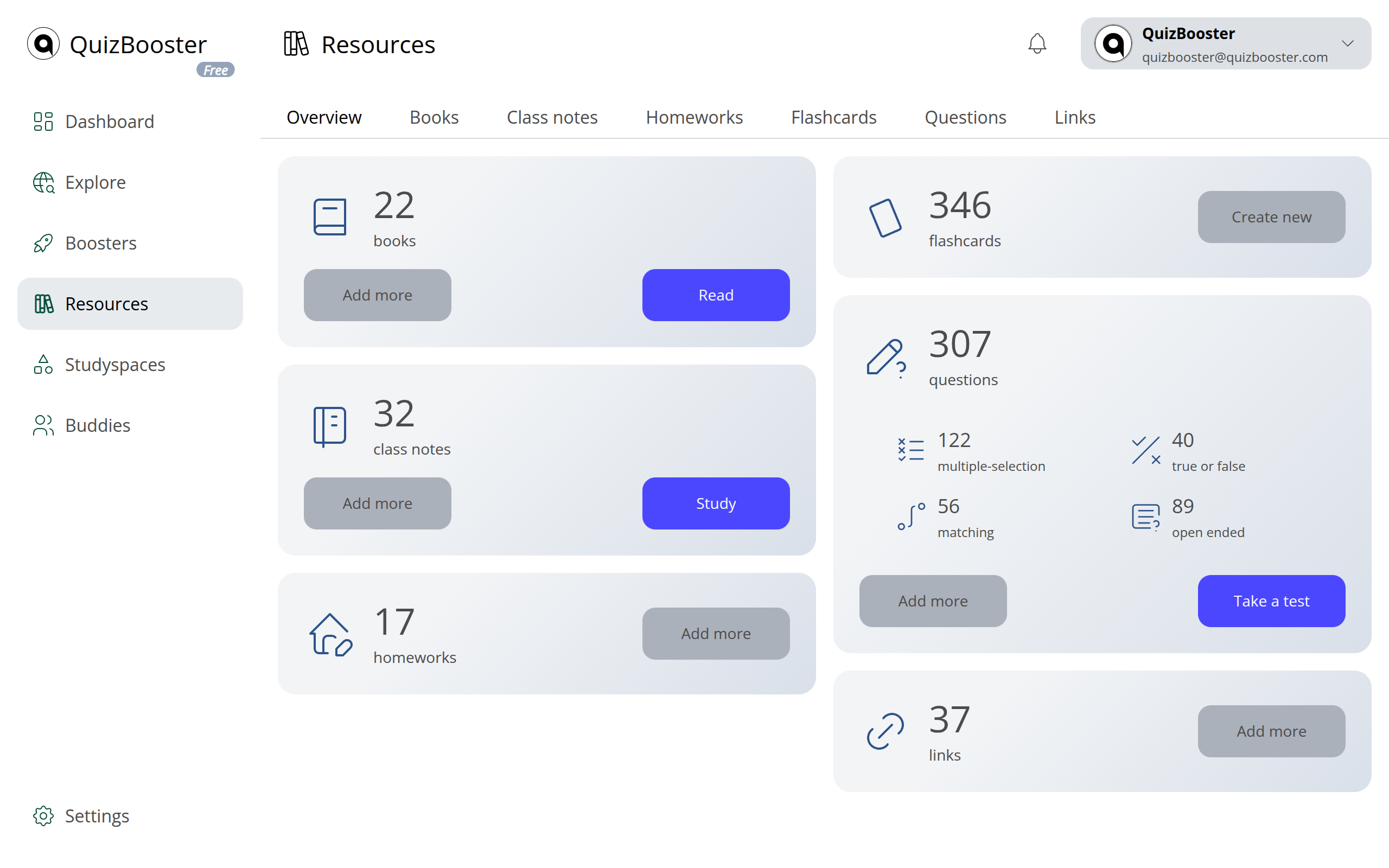
Task: Click the '56' matching value
Action: 948,506
